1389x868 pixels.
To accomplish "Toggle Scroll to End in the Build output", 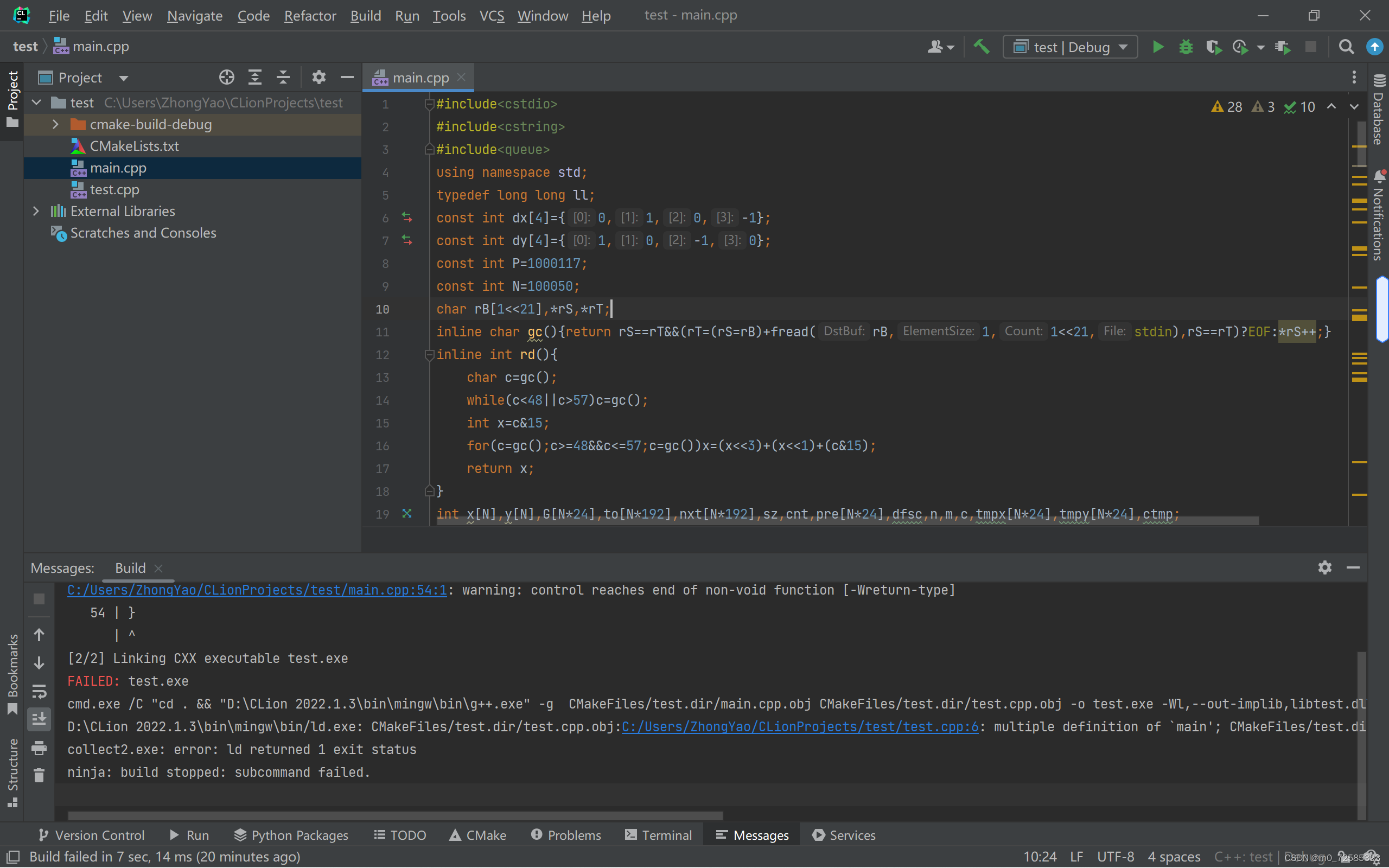I will tap(39, 719).
